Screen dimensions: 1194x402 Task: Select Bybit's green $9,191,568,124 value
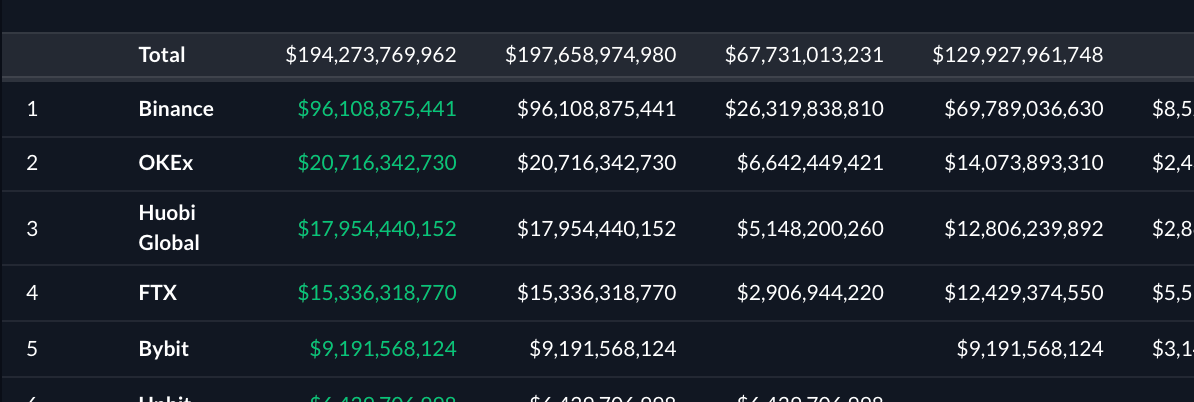(383, 349)
